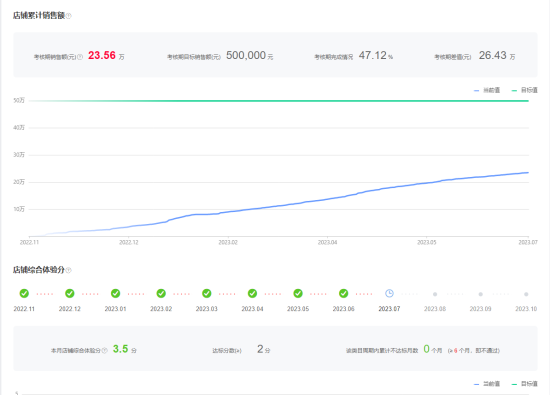Click the timeline month label 2022.11

24,309
